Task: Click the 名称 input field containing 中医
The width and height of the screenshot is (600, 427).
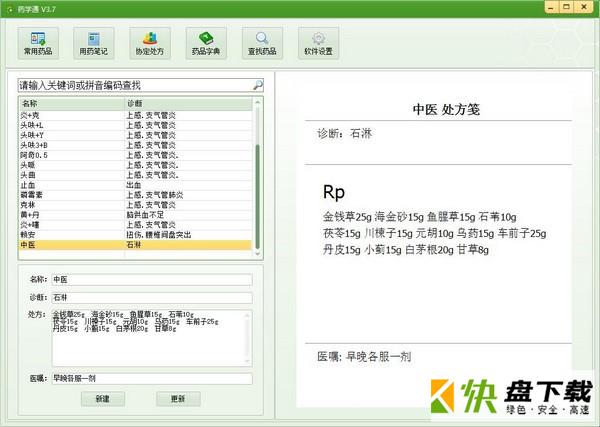Action: (x=152, y=279)
